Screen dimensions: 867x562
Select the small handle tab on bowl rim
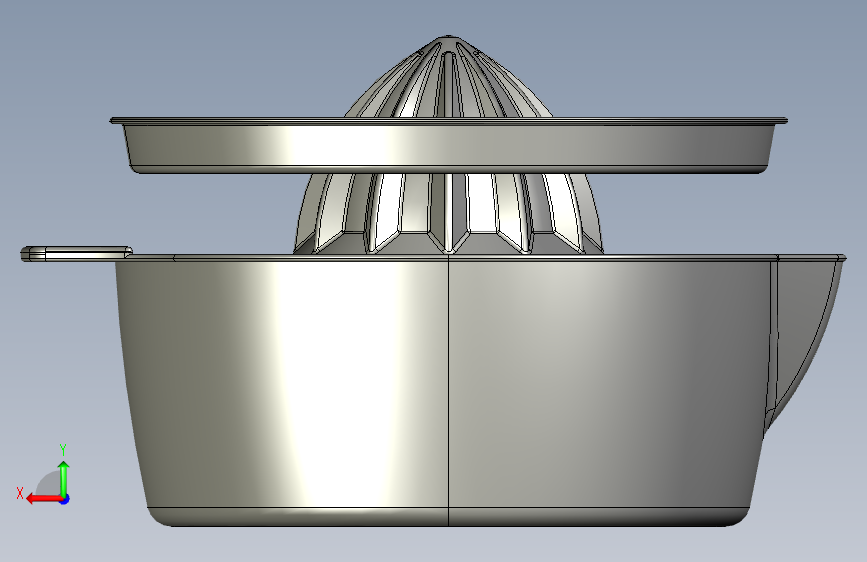tap(76, 254)
